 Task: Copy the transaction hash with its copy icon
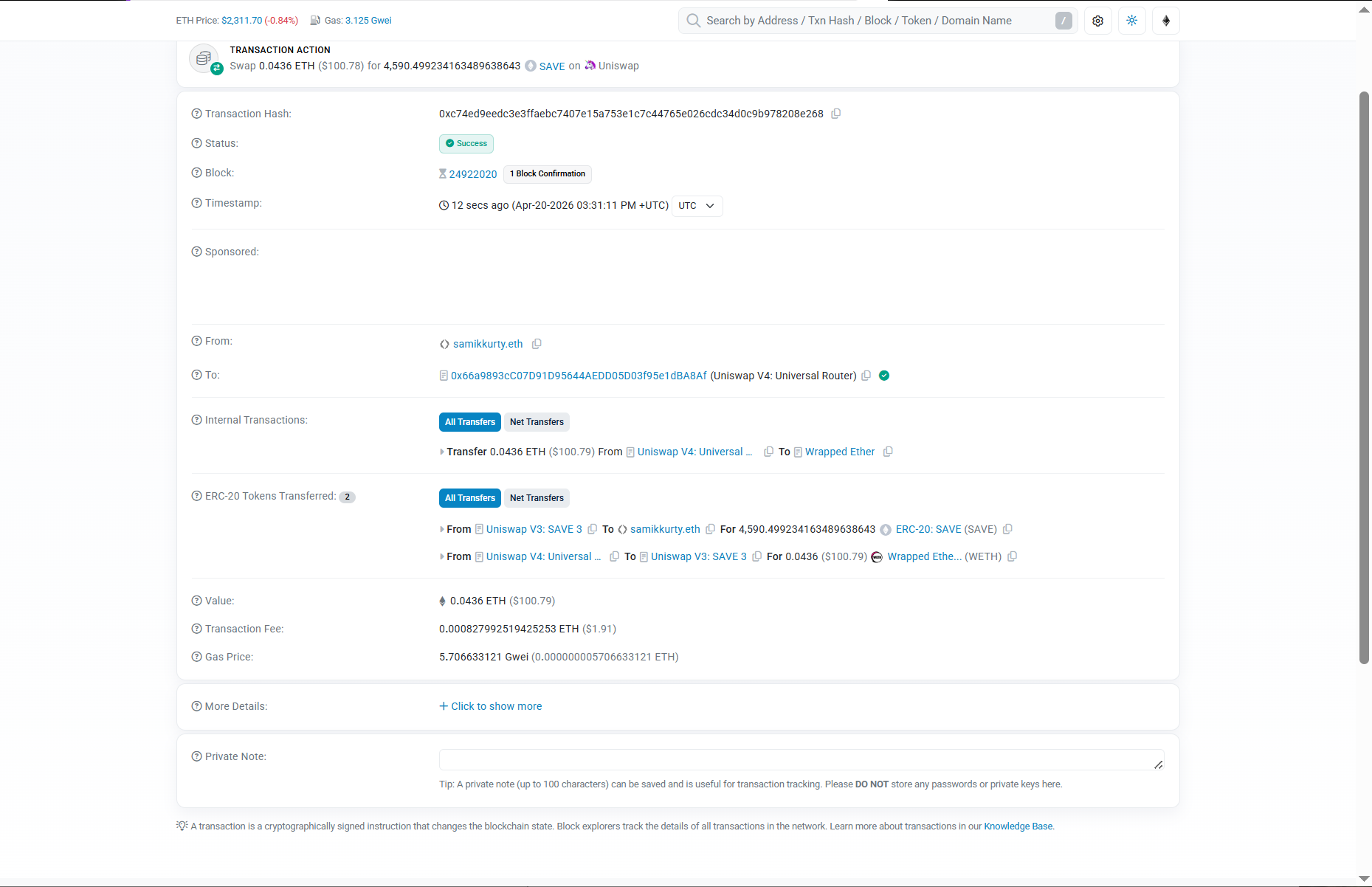[835, 114]
